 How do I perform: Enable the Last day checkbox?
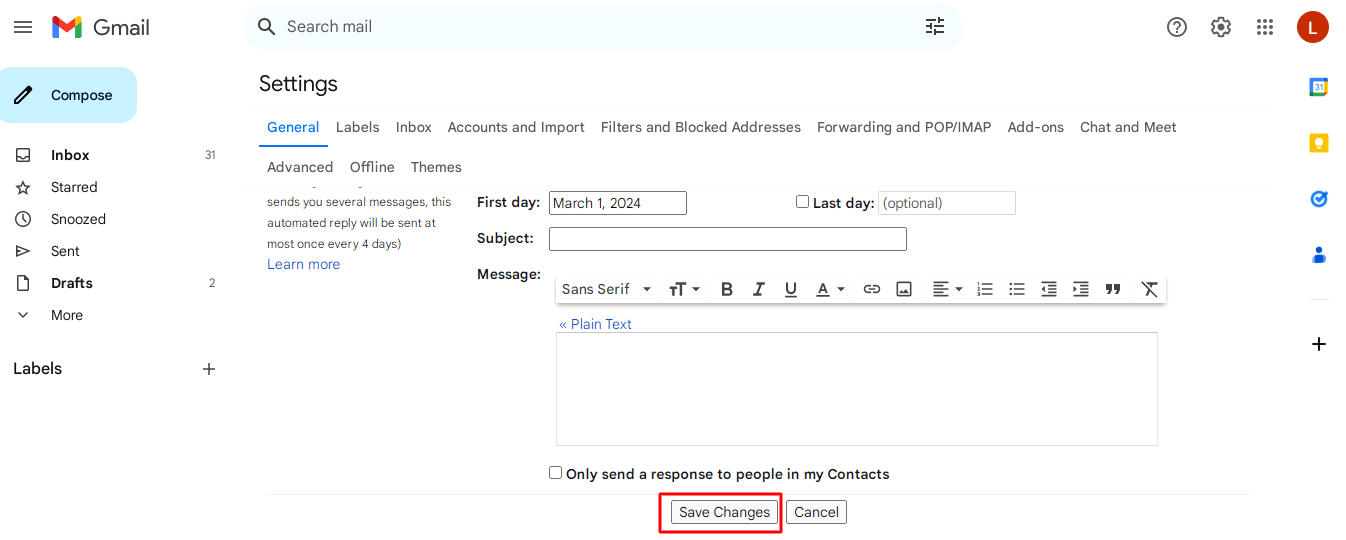pyautogui.click(x=802, y=202)
